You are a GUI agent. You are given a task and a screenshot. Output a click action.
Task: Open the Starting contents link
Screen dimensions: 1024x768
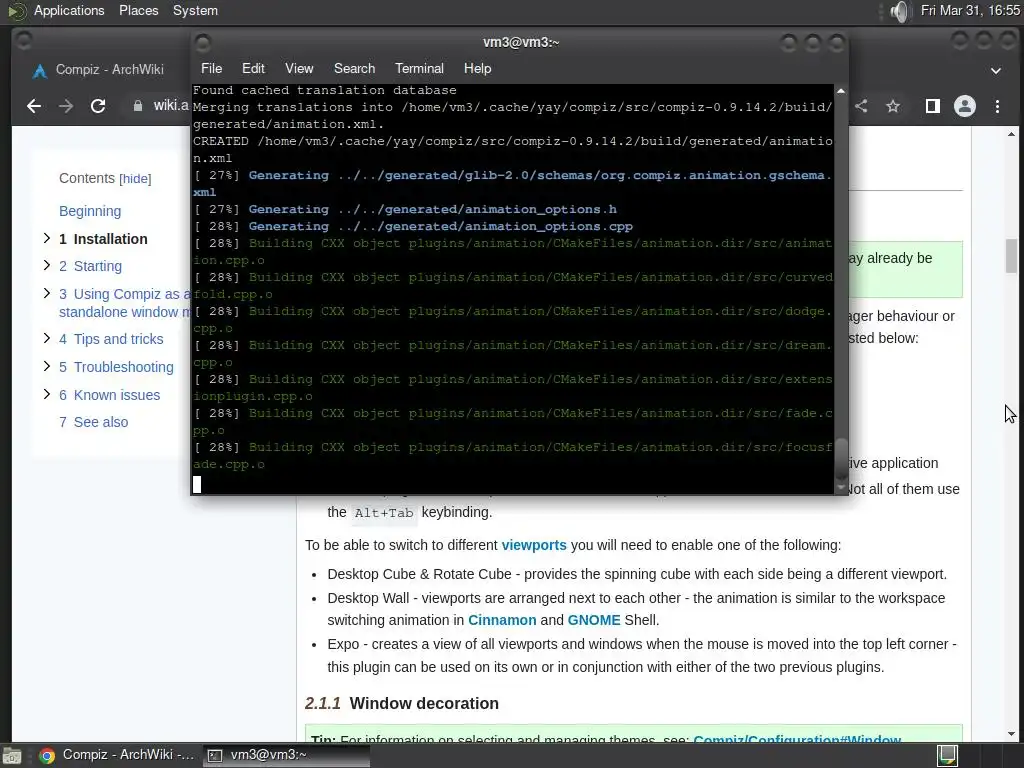pos(90,266)
